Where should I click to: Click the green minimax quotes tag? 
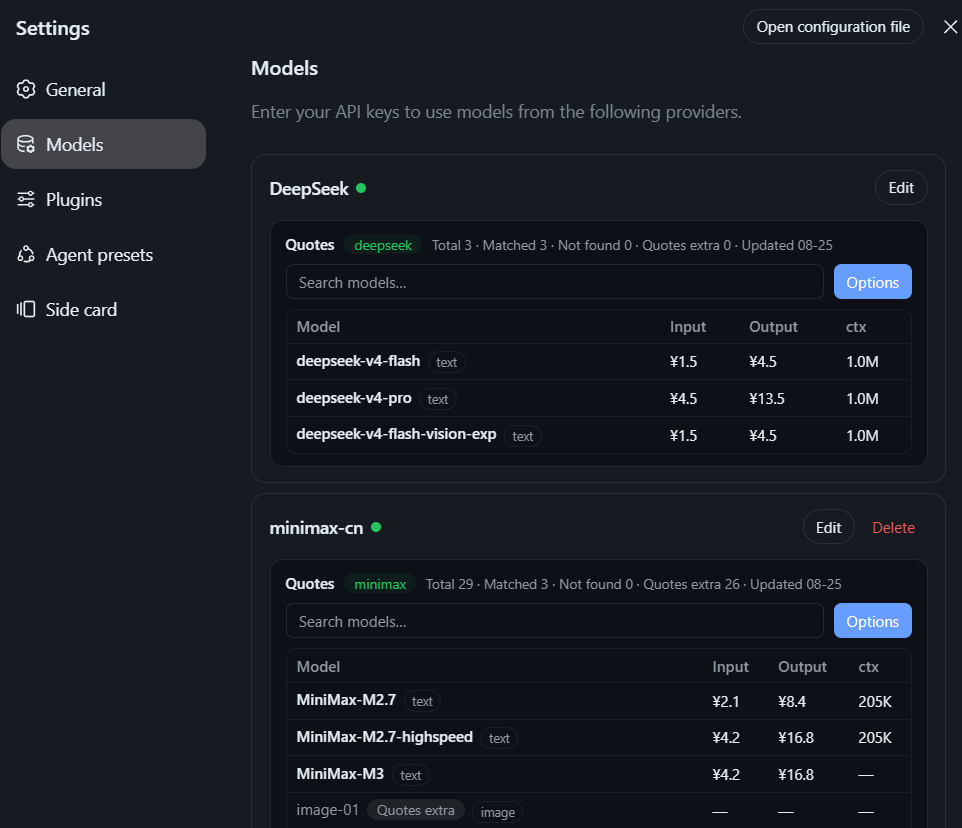pyautogui.click(x=380, y=584)
